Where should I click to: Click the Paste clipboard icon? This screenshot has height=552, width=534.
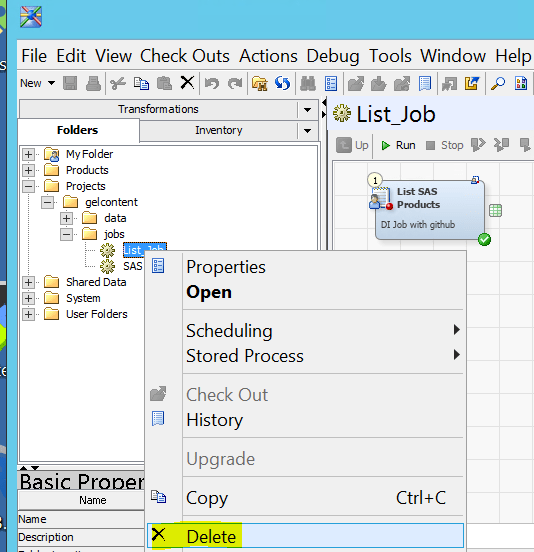pyautogui.click(x=164, y=83)
